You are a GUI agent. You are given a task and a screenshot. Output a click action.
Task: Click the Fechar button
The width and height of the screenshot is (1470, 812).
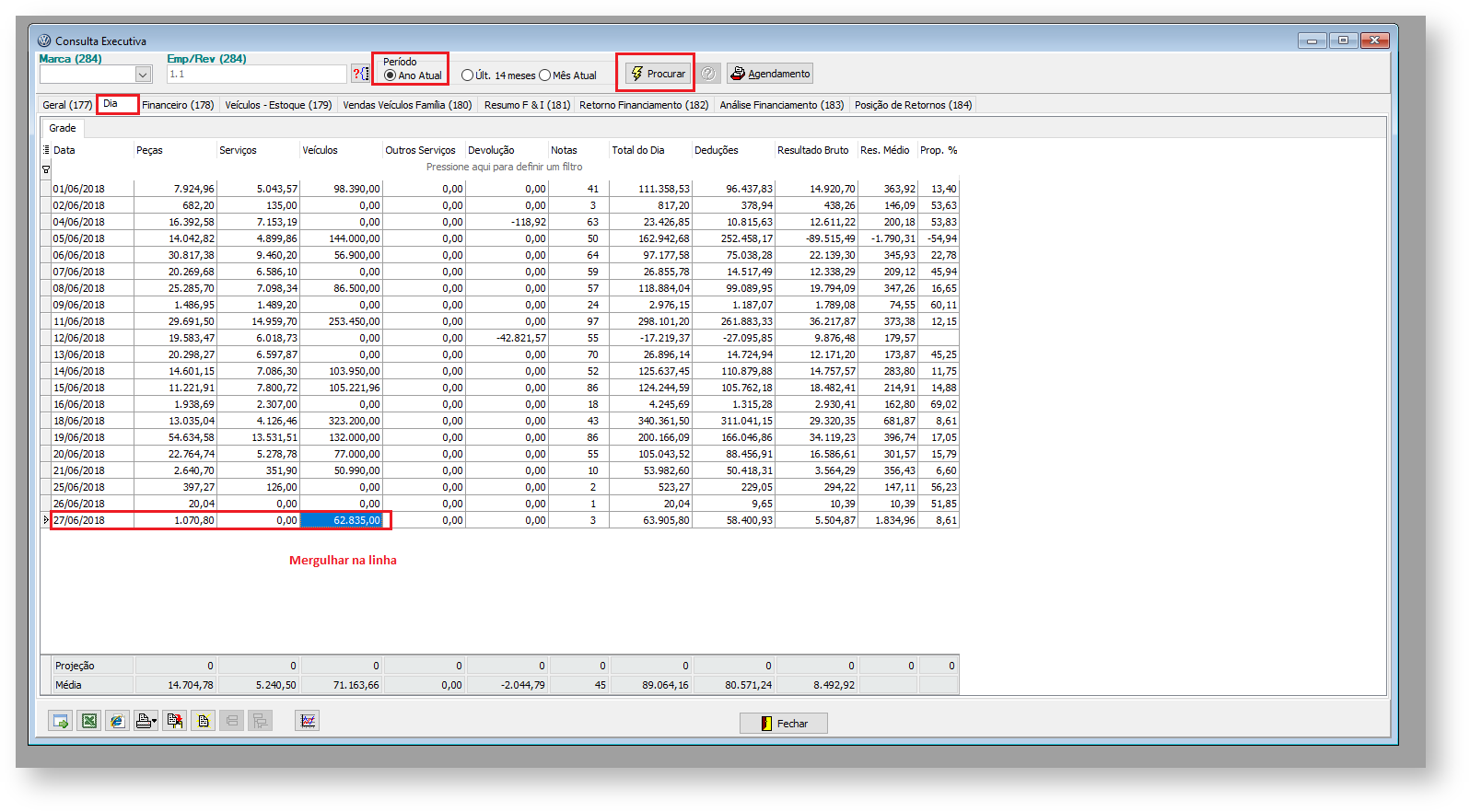[x=783, y=724]
